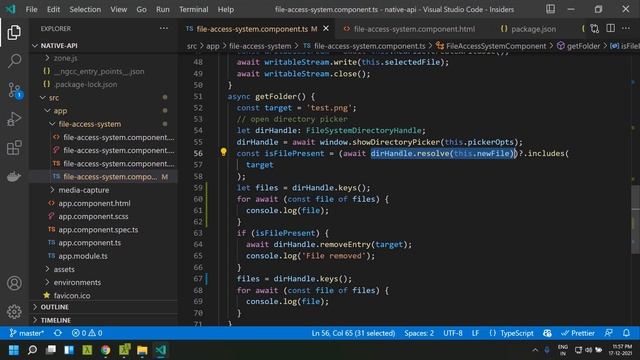This screenshot has height=360, width=640.
Task: Open the Help menu
Action: point(226,9)
